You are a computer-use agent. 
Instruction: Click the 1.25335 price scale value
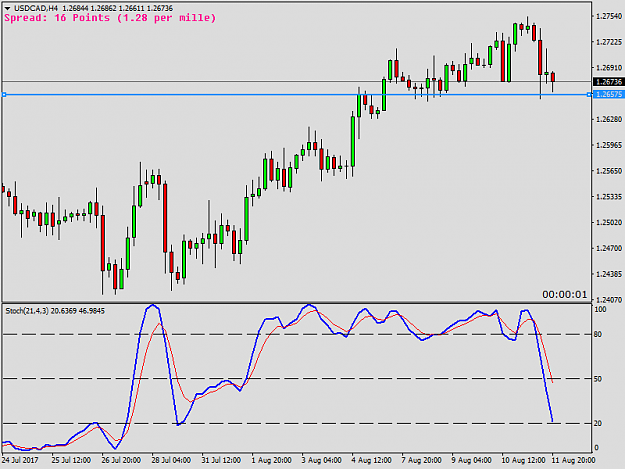pos(609,196)
